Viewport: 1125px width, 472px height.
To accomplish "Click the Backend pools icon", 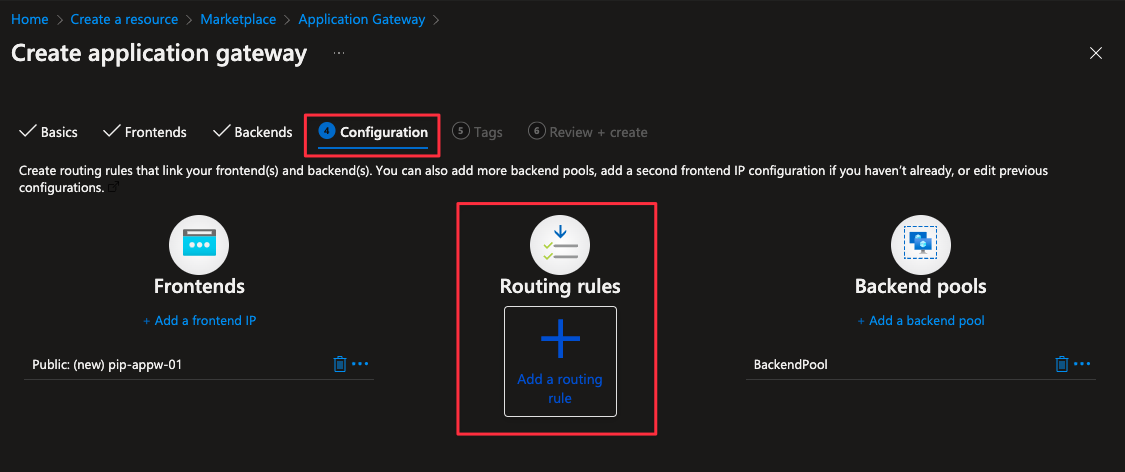I will [x=920, y=244].
